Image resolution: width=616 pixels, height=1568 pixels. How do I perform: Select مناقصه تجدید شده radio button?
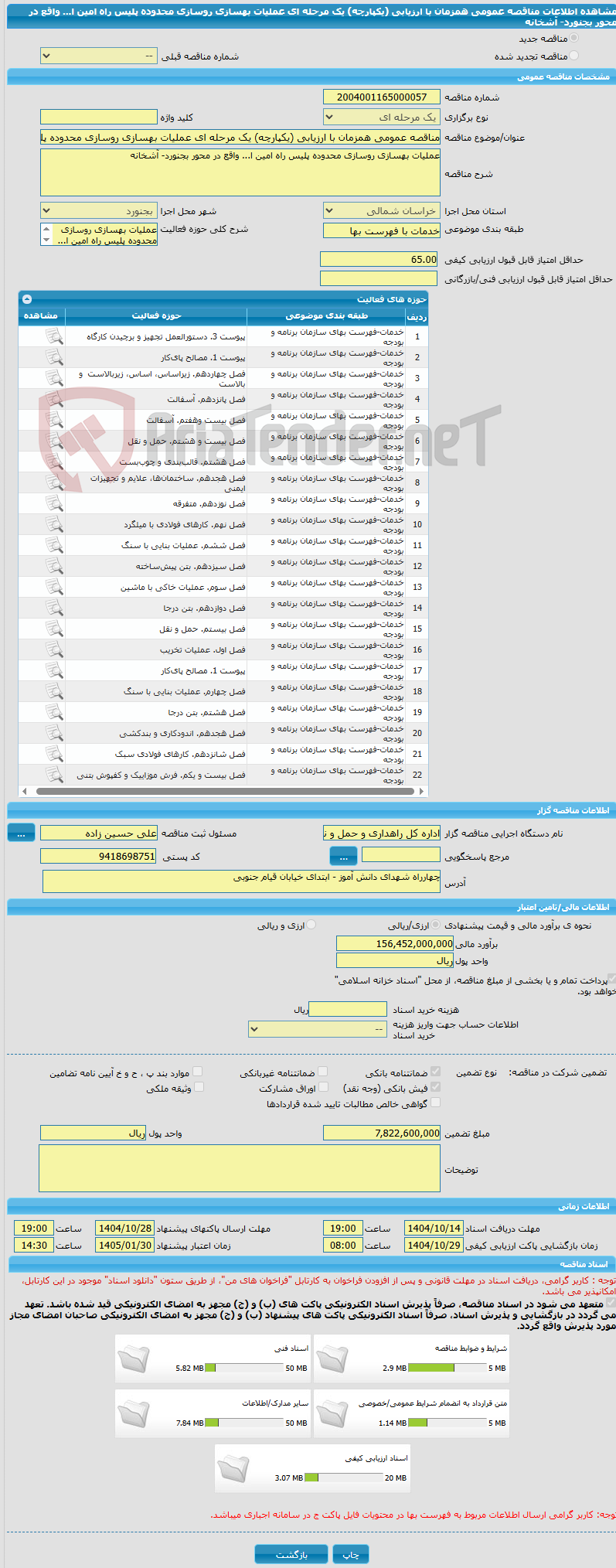[x=573, y=56]
